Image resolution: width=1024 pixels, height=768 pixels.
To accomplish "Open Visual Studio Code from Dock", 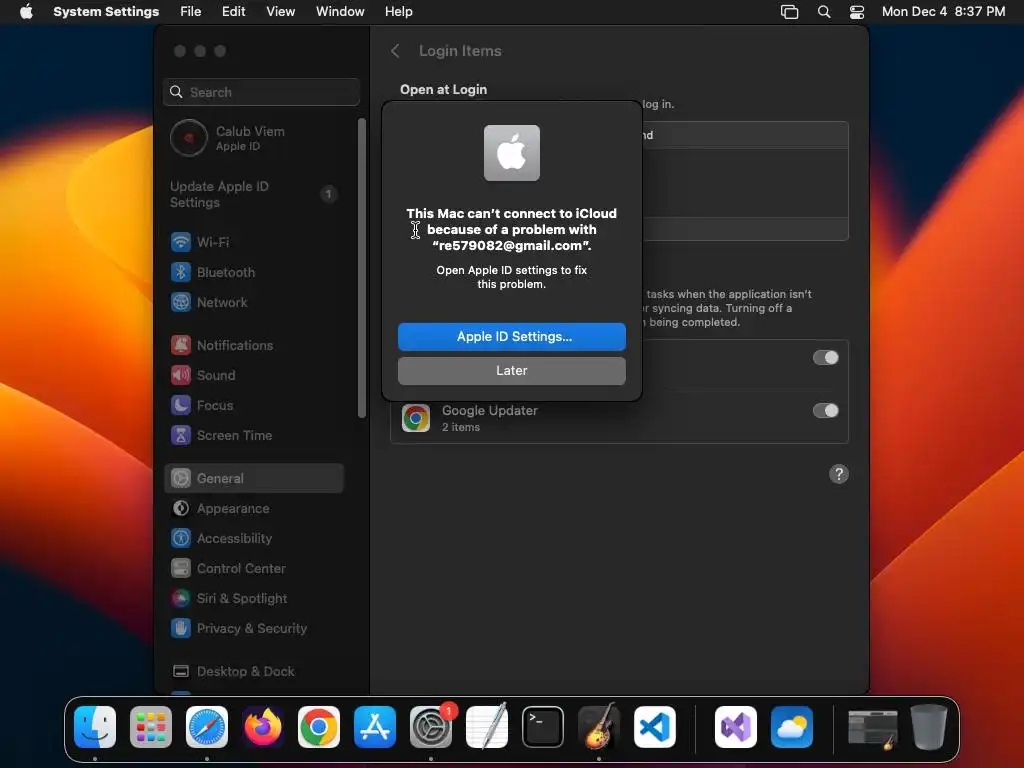I will tap(655, 727).
